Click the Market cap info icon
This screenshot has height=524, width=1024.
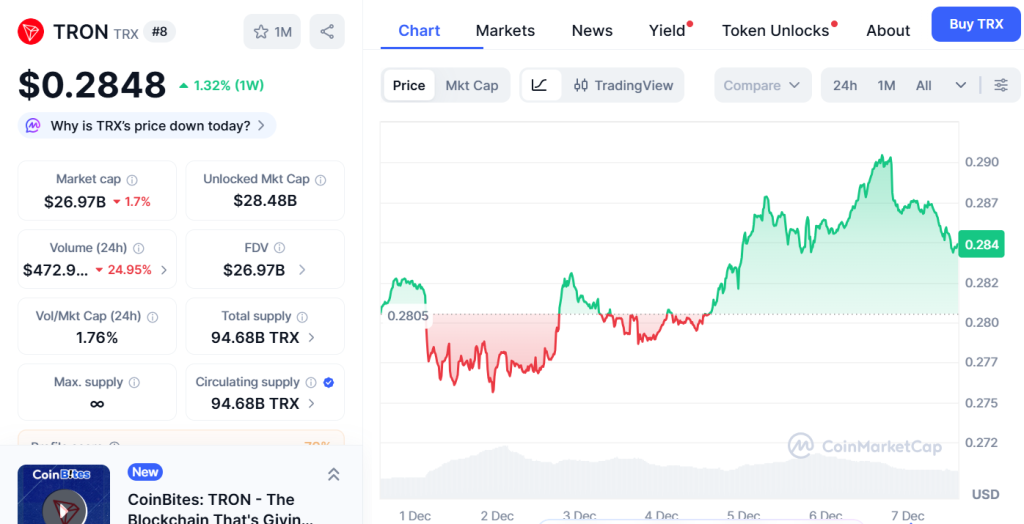tap(132, 180)
